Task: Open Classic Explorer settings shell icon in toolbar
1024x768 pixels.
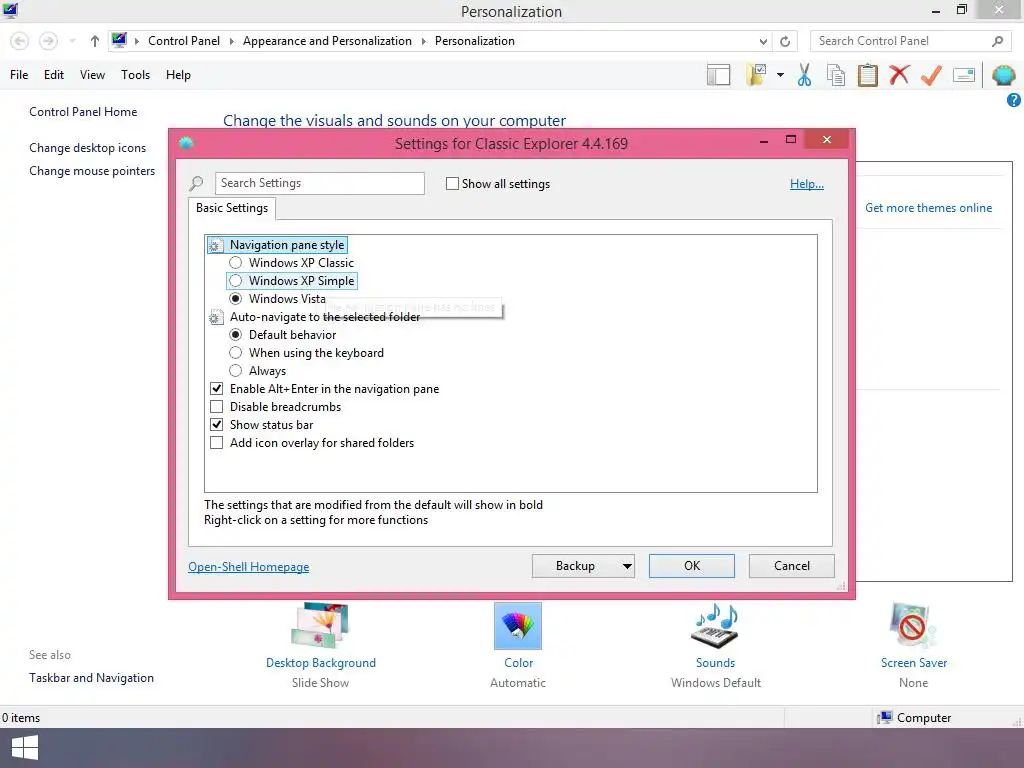Action: point(1004,75)
